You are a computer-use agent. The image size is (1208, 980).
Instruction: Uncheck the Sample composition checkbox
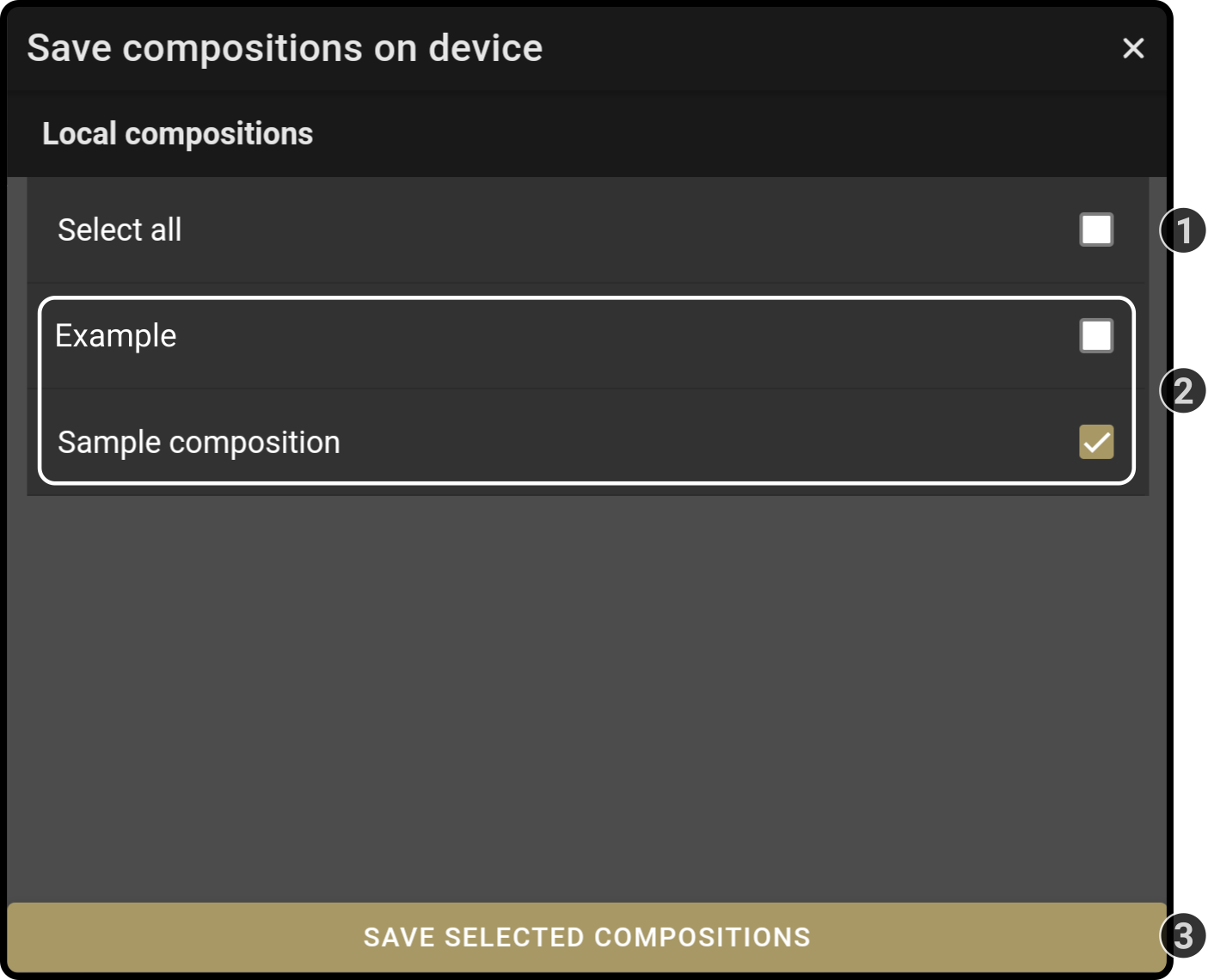(1096, 442)
